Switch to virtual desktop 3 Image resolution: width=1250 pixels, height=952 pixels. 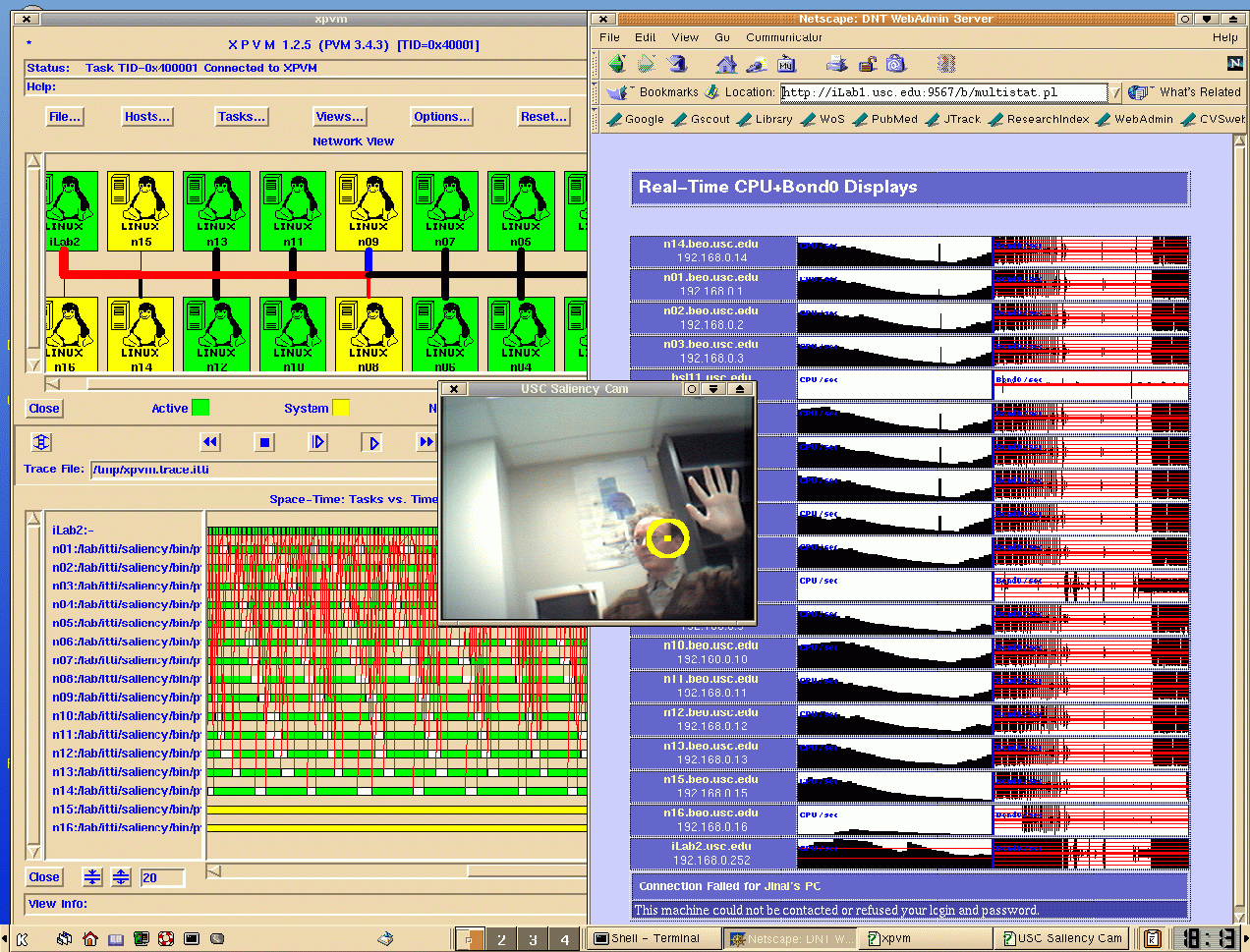(533, 939)
